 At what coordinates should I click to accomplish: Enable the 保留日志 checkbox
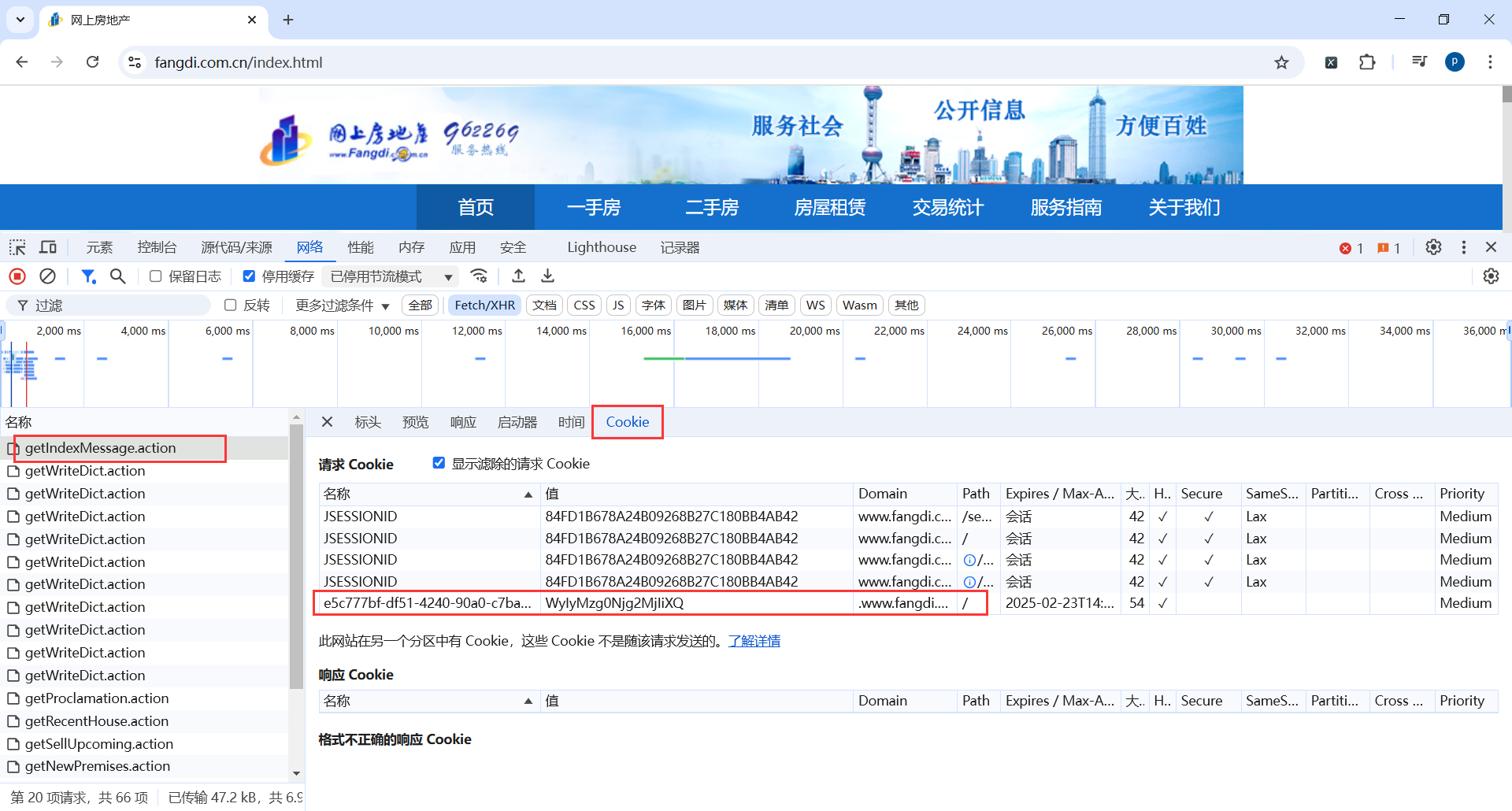click(155, 276)
